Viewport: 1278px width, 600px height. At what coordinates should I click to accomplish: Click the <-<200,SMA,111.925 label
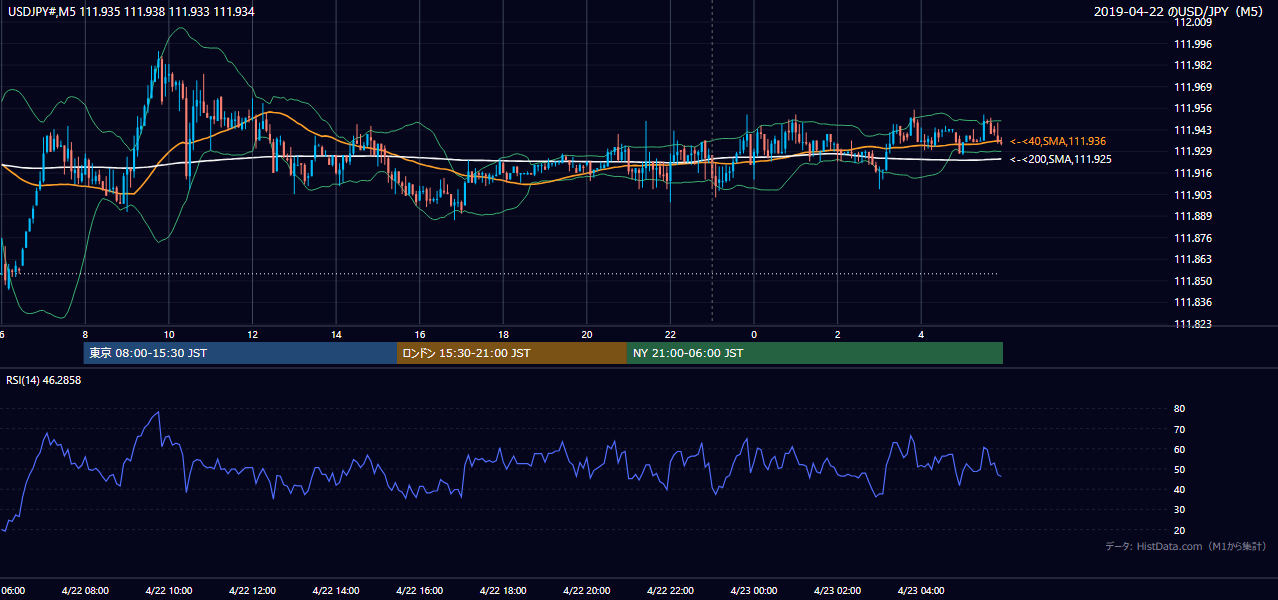pyautogui.click(x=1061, y=159)
